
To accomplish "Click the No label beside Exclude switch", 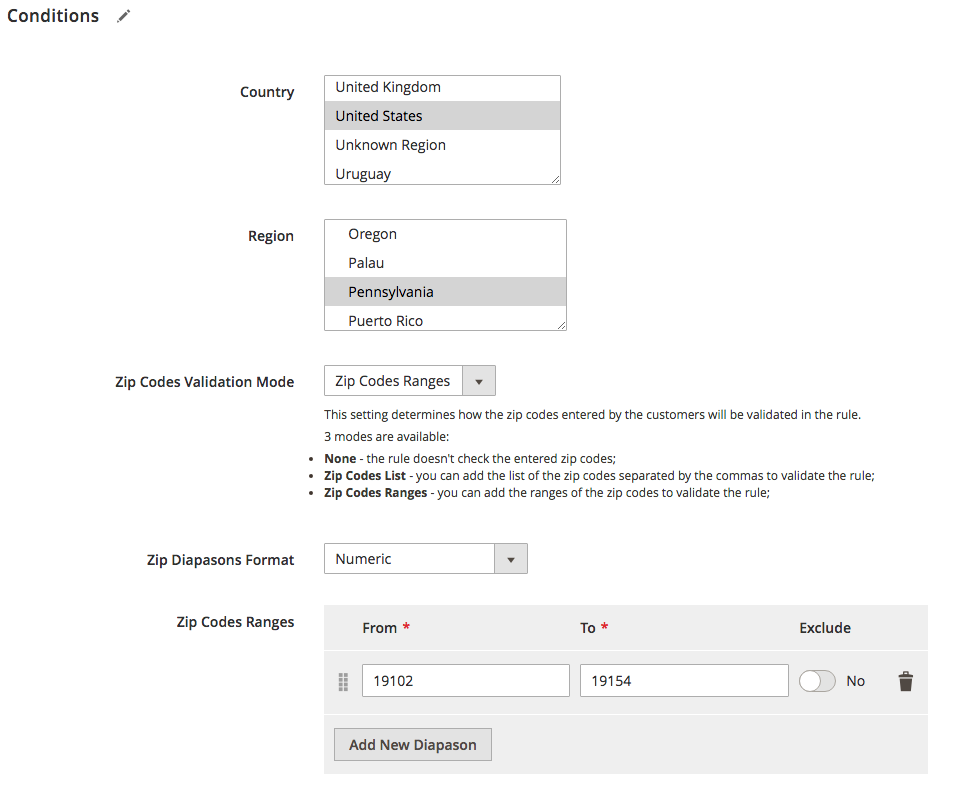I will [x=855, y=681].
